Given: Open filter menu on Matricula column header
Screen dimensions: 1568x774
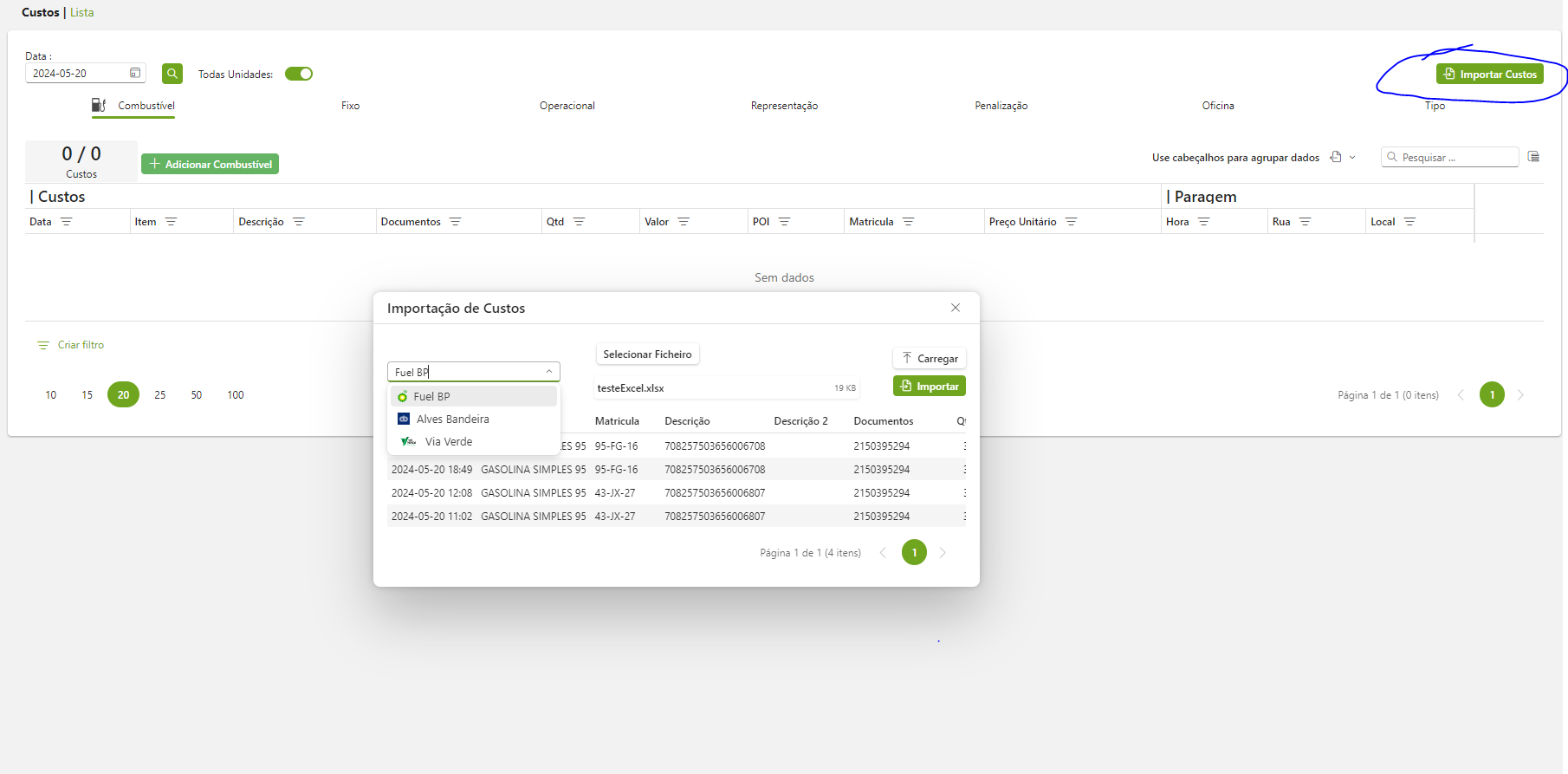Looking at the screenshot, I should 908,222.
